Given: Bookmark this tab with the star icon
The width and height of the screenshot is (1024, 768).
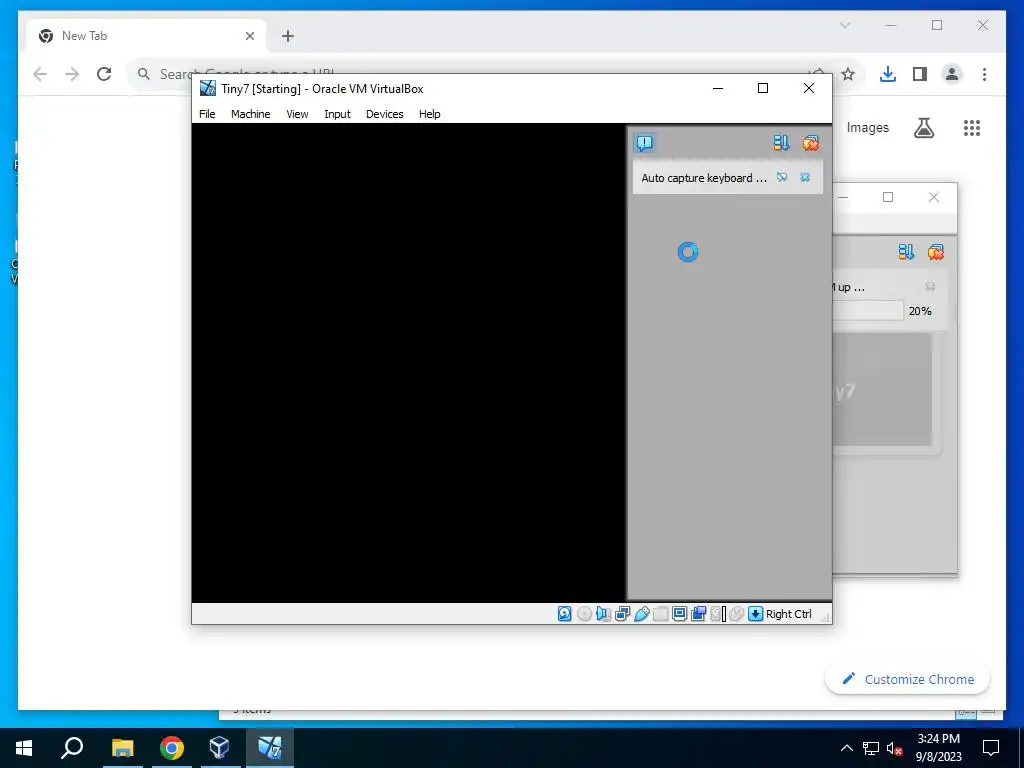Looking at the screenshot, I should coord(848,74).
